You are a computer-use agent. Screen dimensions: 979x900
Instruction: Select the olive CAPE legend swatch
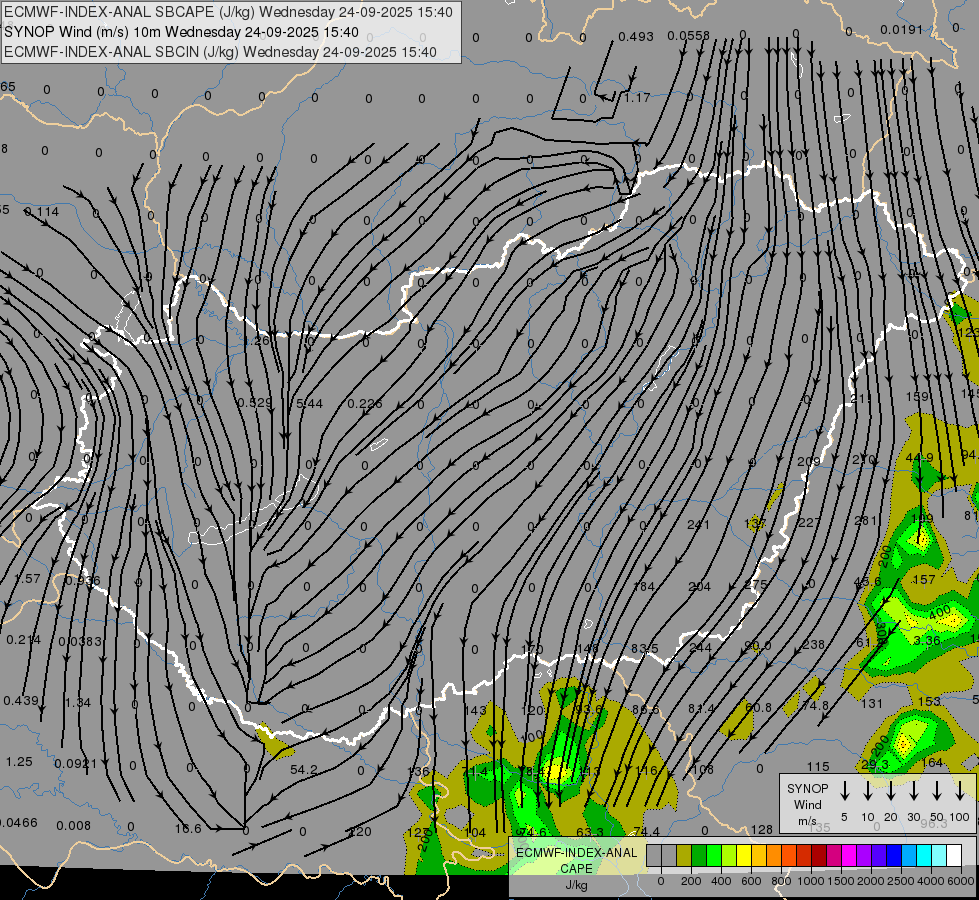684,856
